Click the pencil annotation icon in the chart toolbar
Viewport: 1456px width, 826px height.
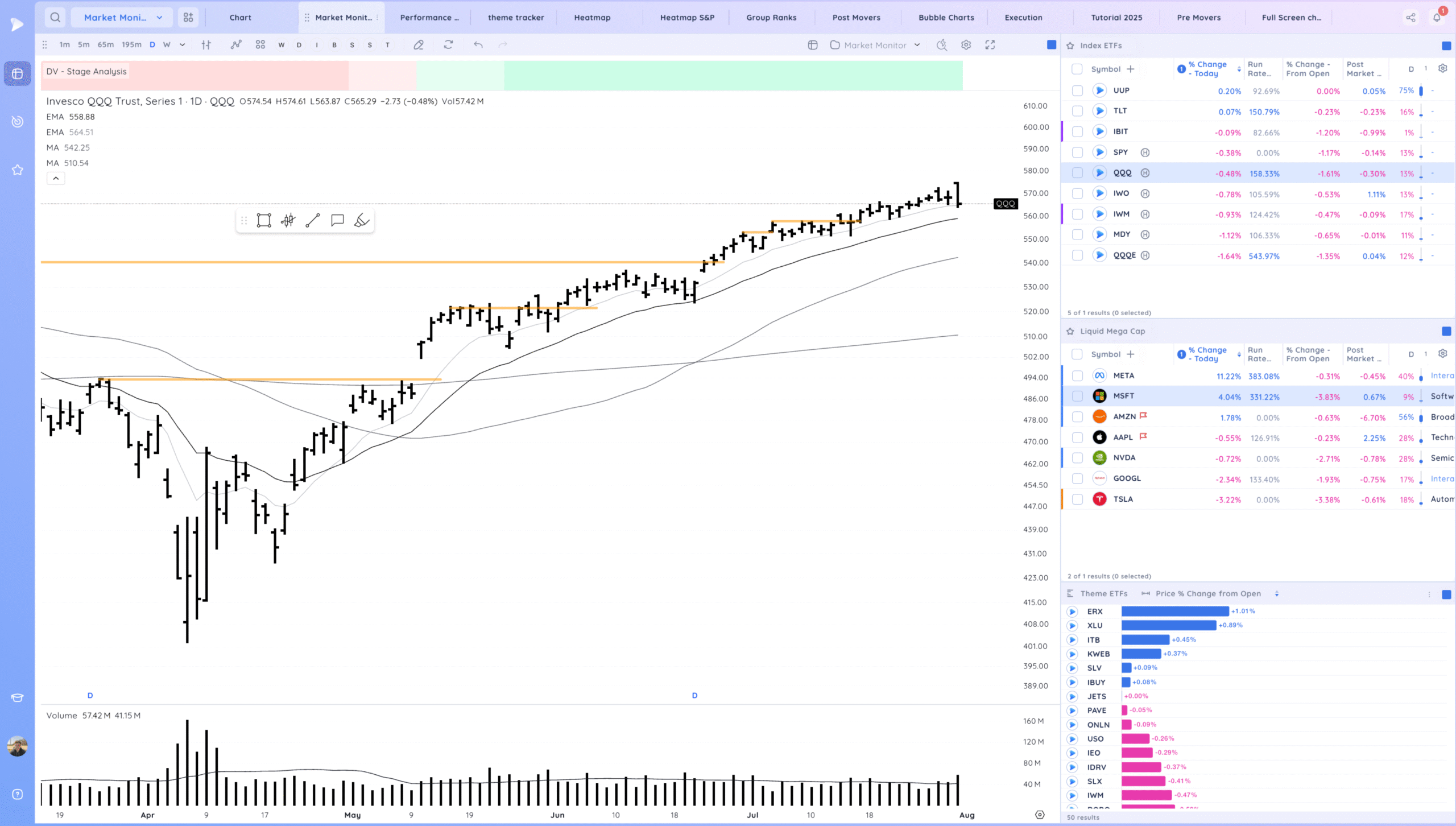(419, 44)
